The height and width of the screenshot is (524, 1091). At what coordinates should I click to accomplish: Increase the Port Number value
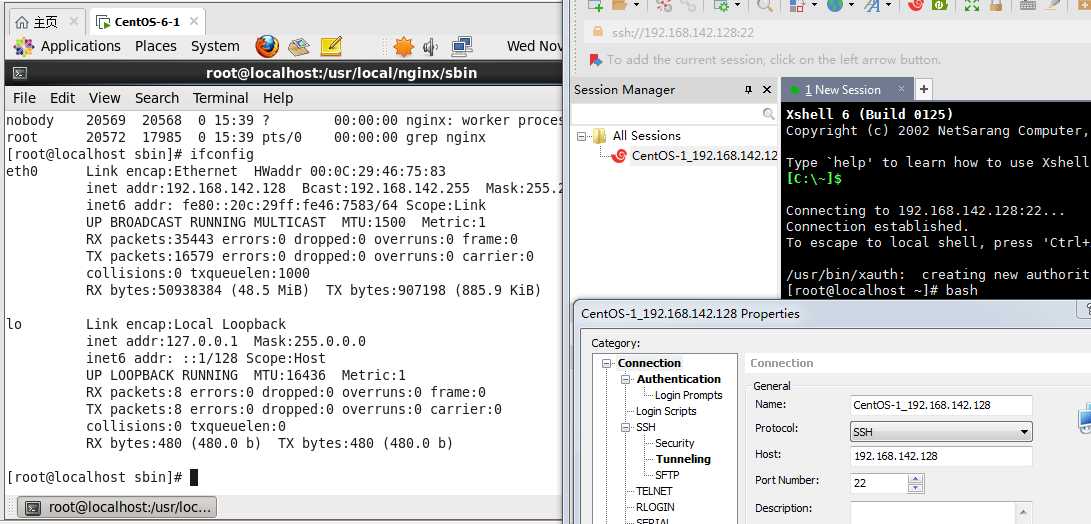pos(916,478)
